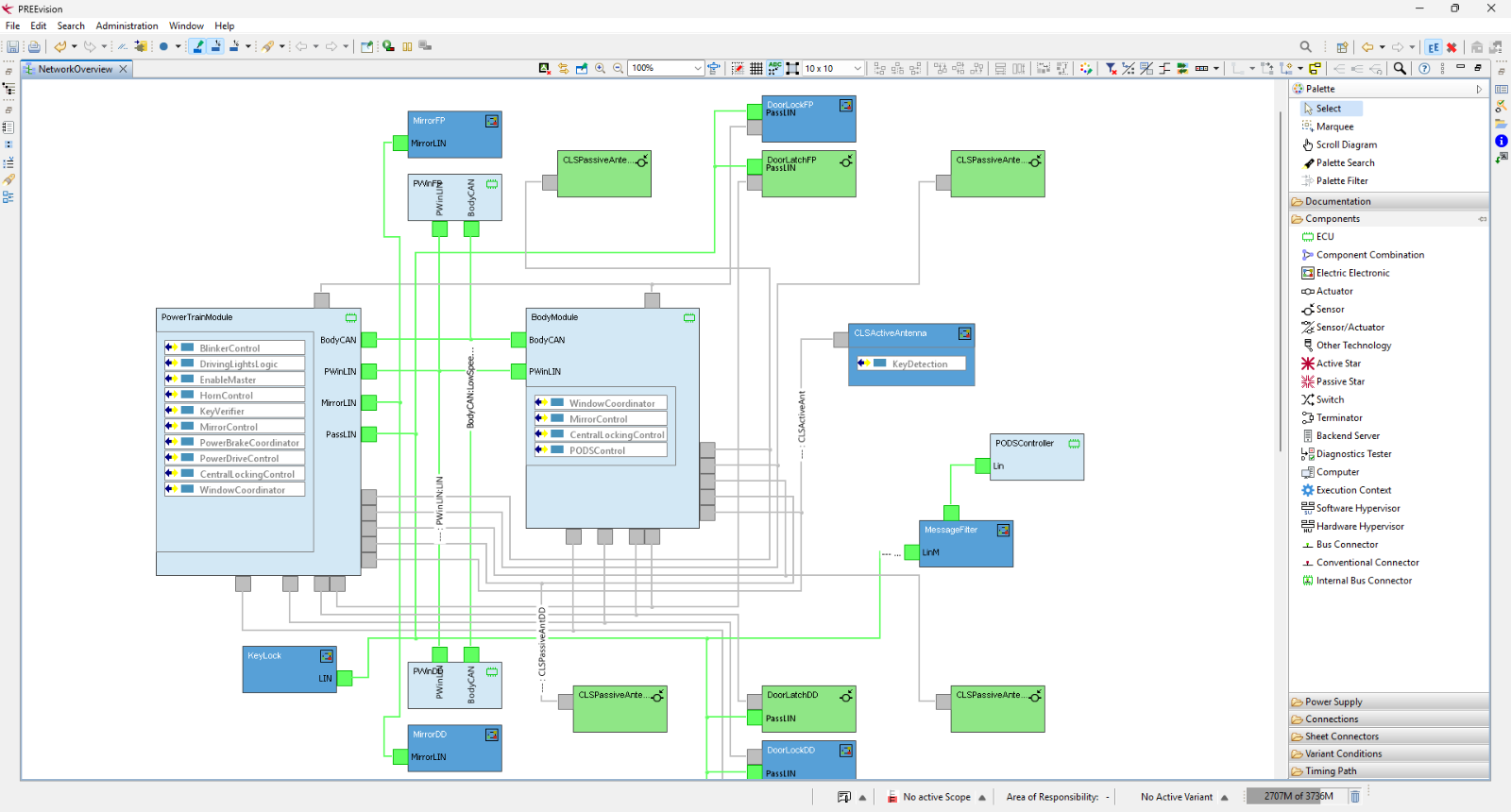This screenshot has height=812, width=1511.
Task: Select the PowerTrainModule block title
Action: 196,317
